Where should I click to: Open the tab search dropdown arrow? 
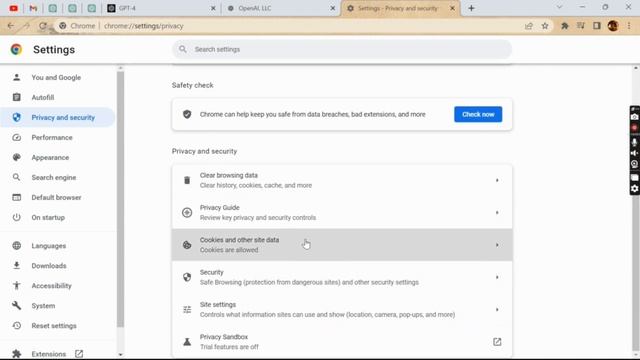(560, 7)
